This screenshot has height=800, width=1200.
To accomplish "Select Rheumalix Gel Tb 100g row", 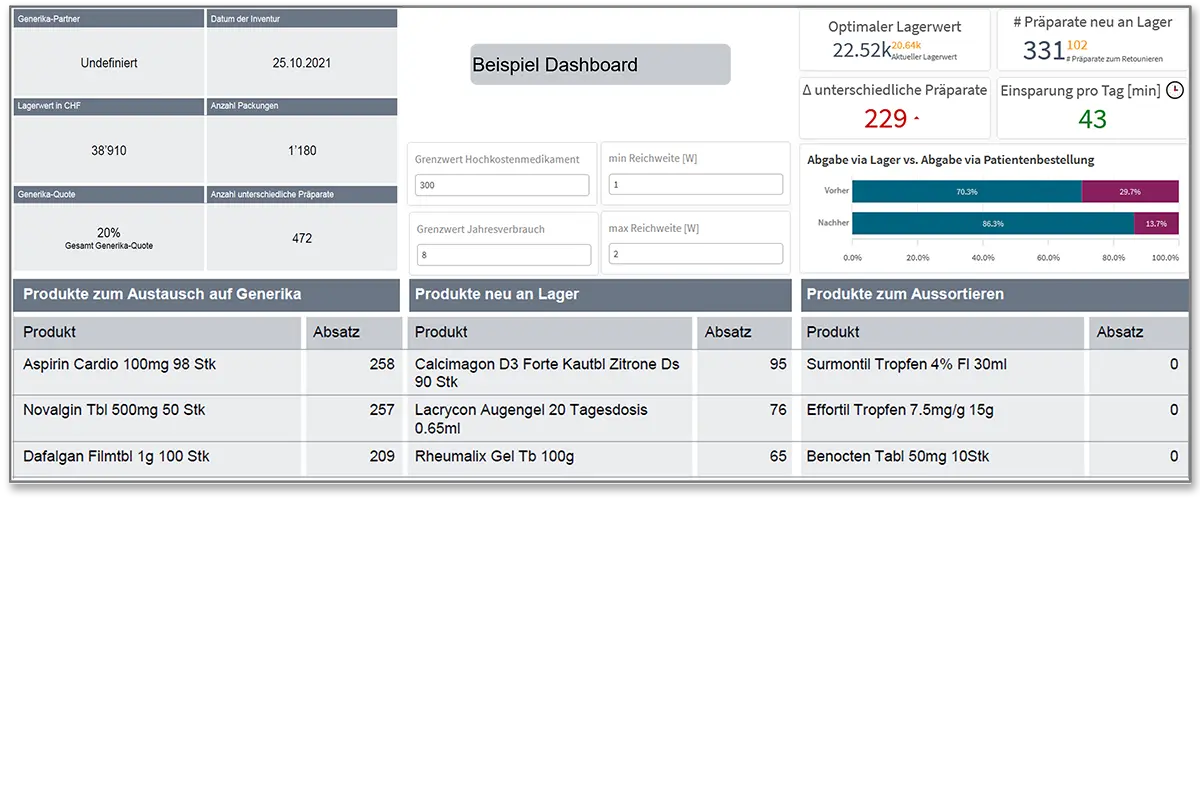I will (x=600, y=459).
